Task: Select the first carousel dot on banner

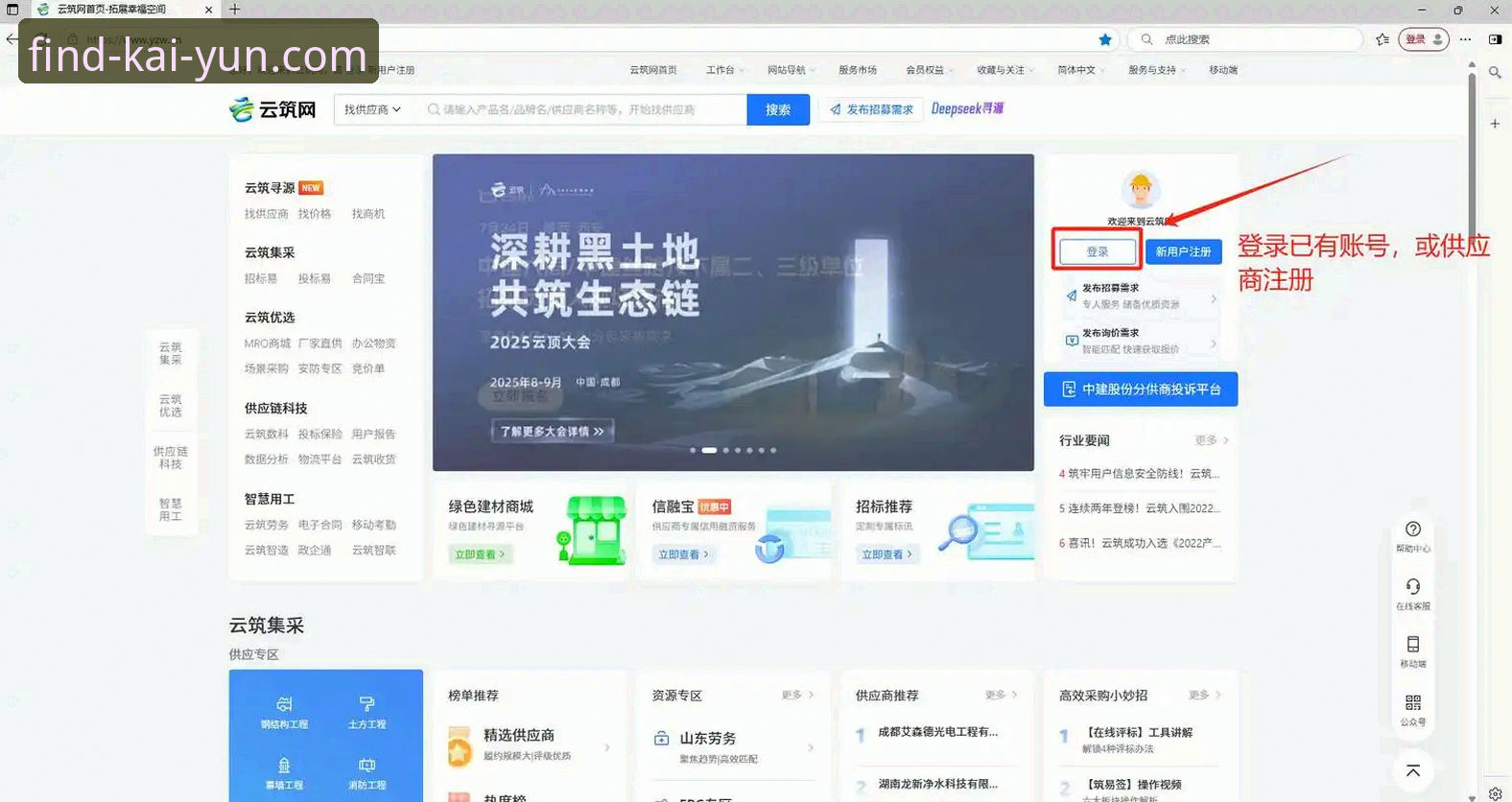Action: coord(693,450)
